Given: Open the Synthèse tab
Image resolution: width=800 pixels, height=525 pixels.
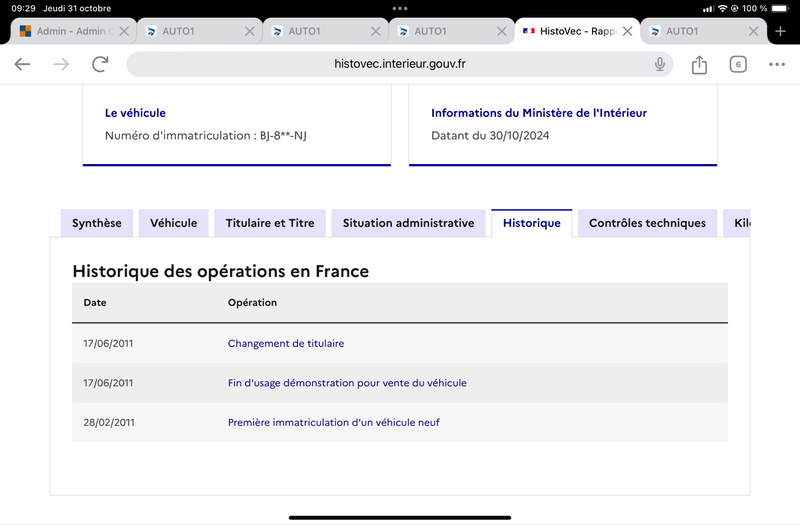Looking at the screenshot, I should click(x=97, y=223).
